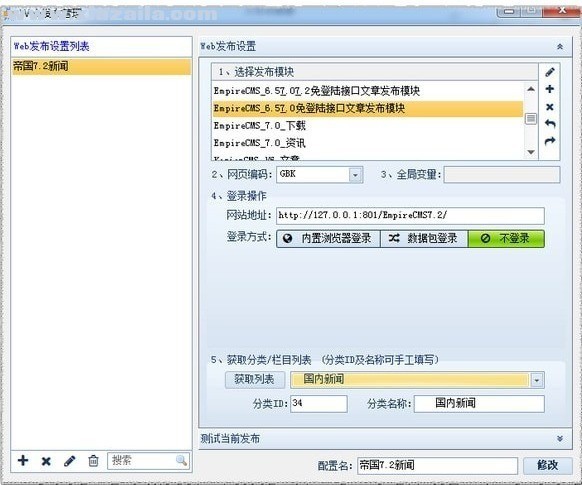
Task: Click the 修改 button
Action: click(547, 465)
